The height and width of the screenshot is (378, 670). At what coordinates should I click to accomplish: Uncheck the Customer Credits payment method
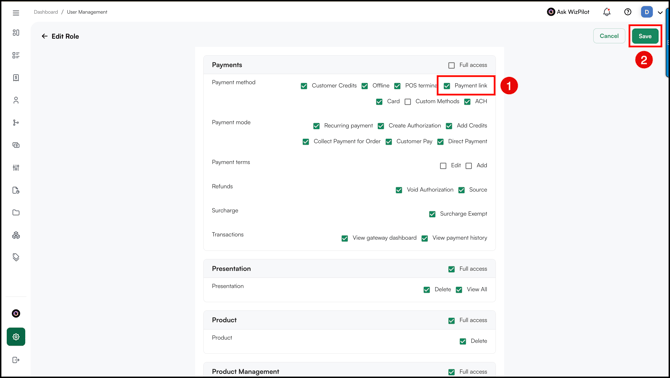pyautogui.click(x=304, y=86)
